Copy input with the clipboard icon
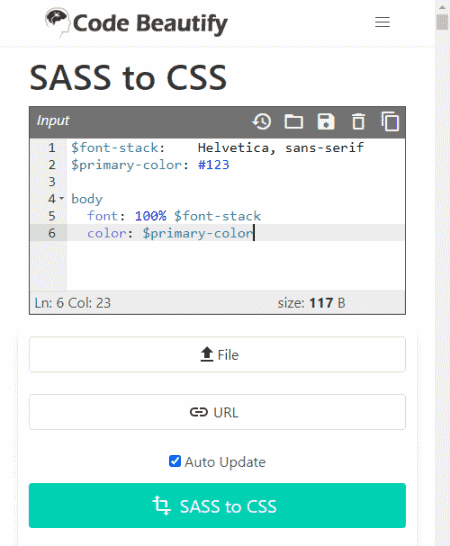Image resolution: width=450 pixels, height=546 pixels. point(390,121)
